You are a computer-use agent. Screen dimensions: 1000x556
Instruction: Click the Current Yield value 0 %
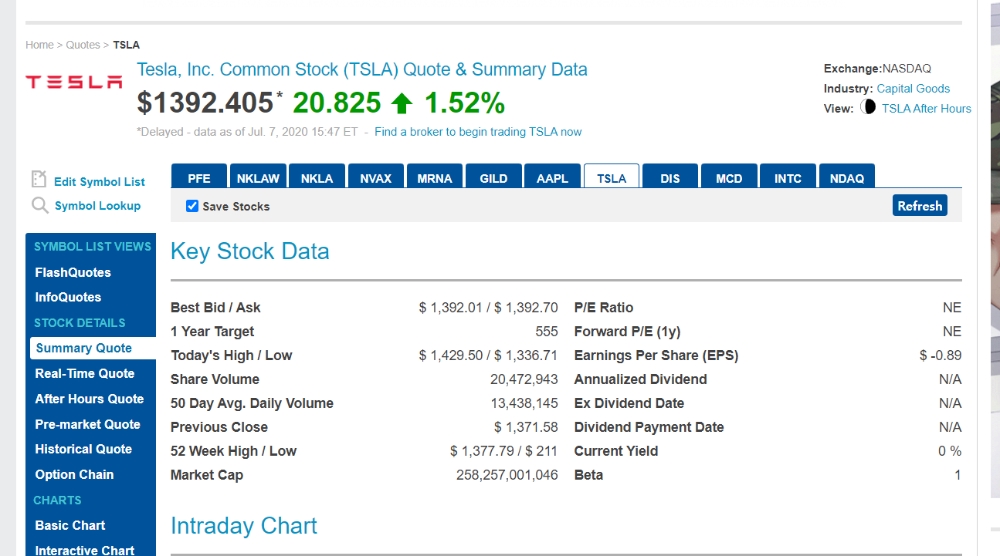coord(950,451)
